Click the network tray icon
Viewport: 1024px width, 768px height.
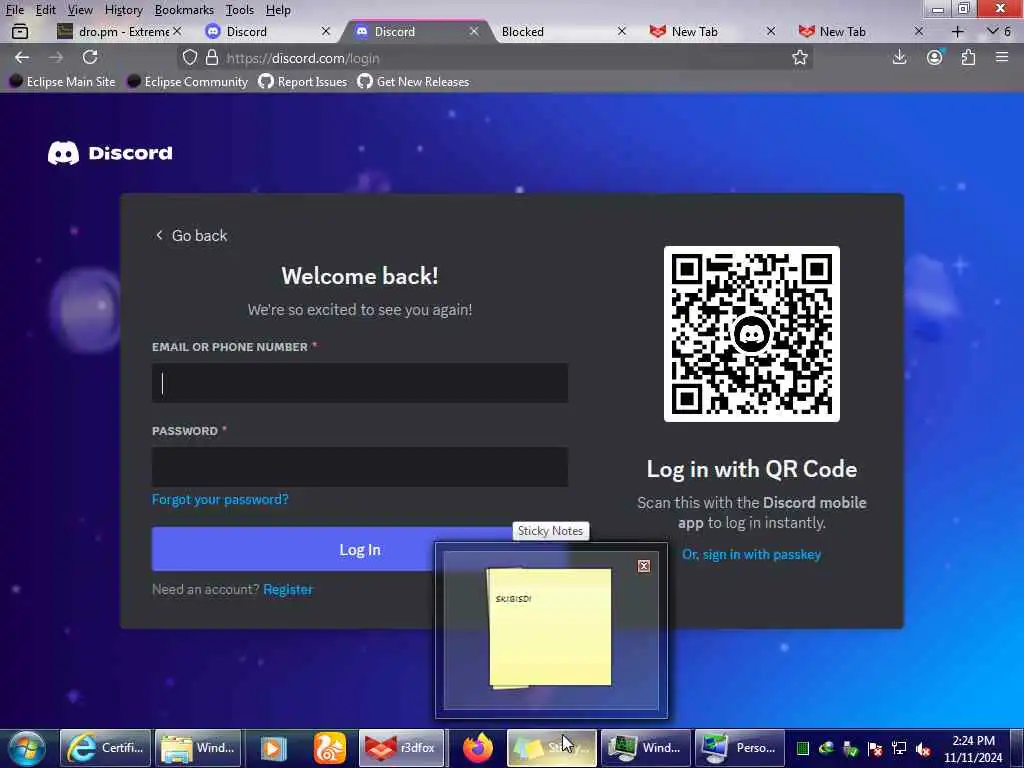pyautogui.click(x=899, y=748)
